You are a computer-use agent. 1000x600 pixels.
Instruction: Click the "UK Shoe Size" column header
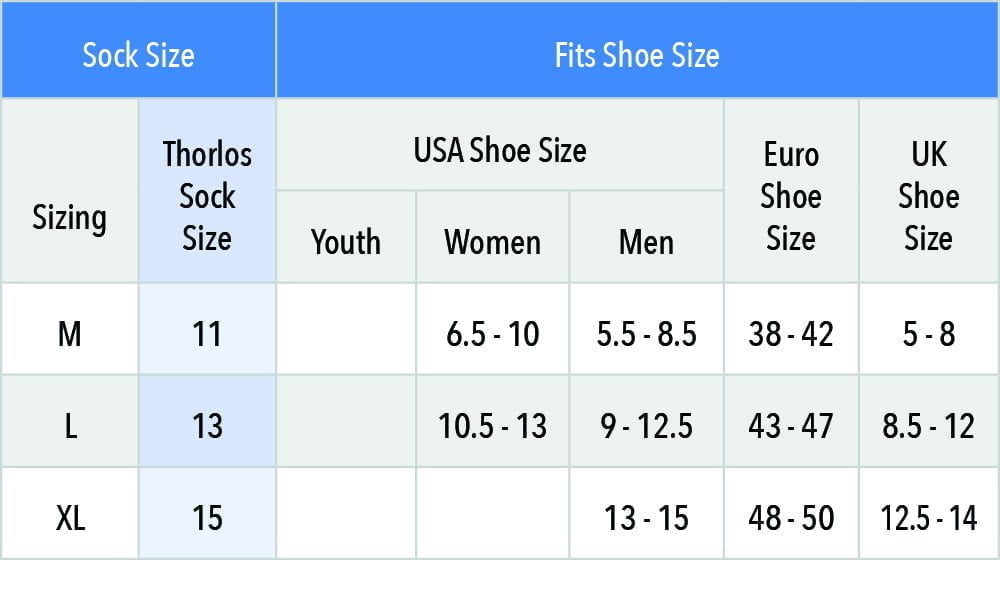928,196
